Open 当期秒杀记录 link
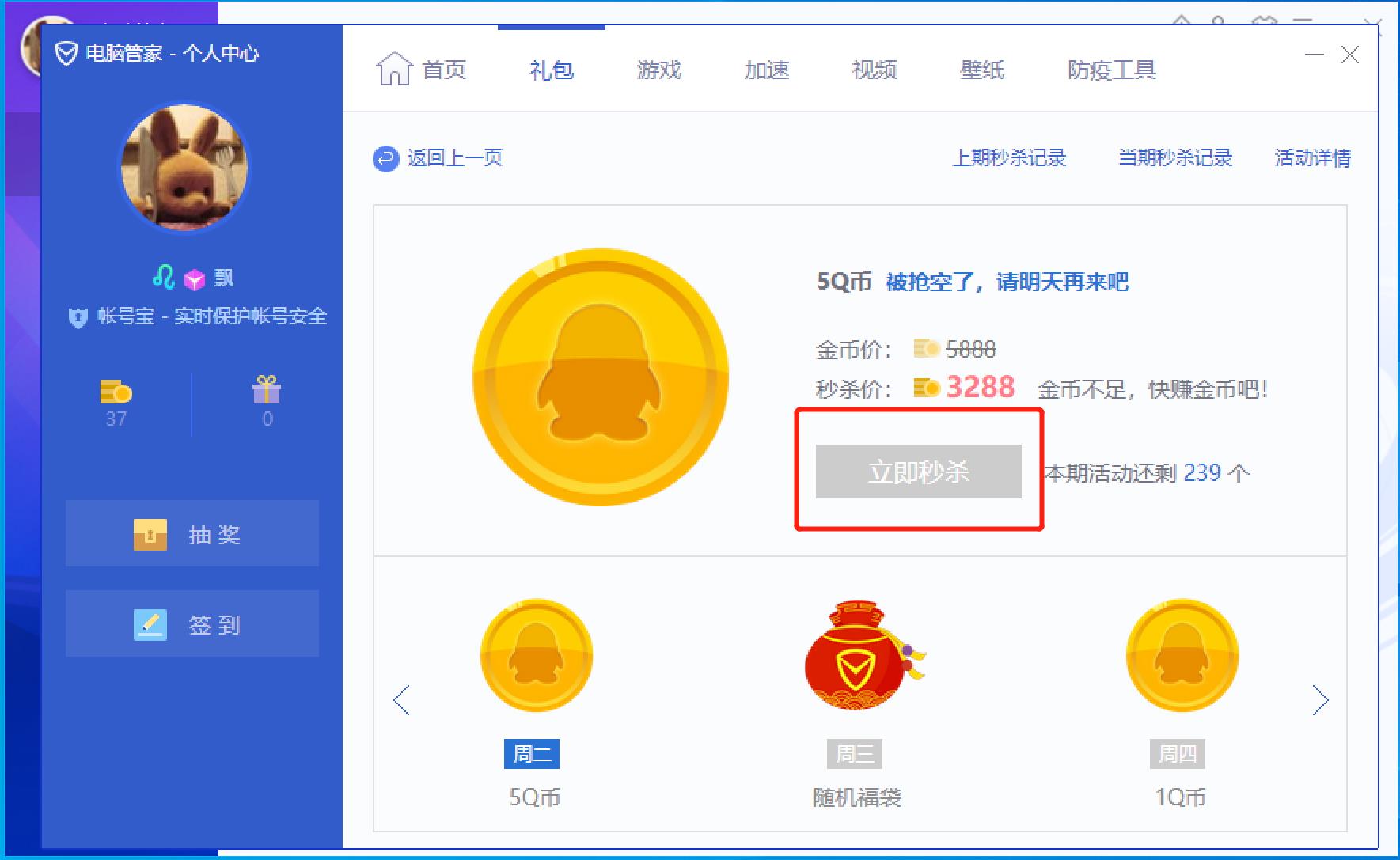This screenshot has height=860, width=1400. 1174,158
